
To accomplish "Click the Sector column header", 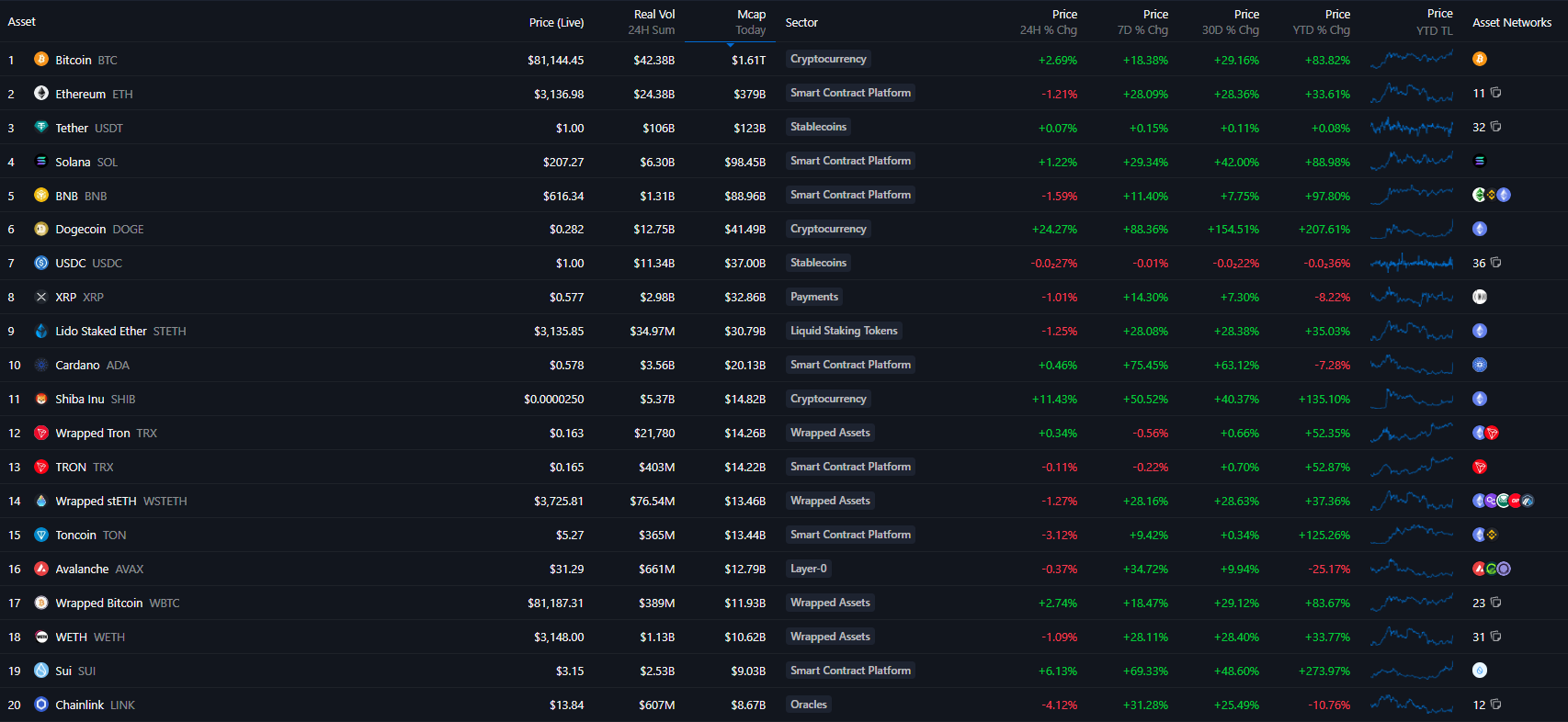I will coord(801,22).
